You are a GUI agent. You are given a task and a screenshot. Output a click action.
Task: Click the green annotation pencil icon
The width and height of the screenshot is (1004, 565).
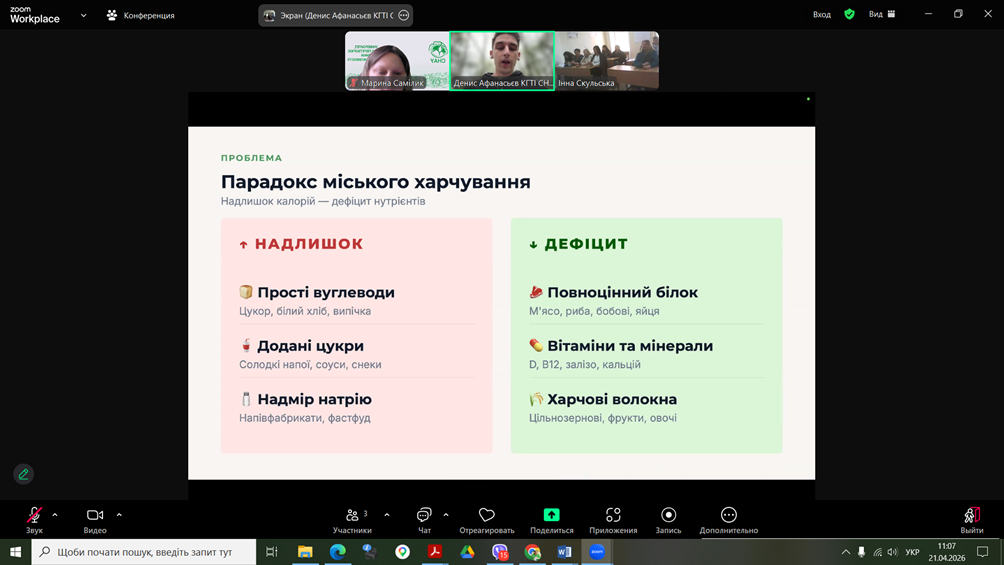(24, 474)
